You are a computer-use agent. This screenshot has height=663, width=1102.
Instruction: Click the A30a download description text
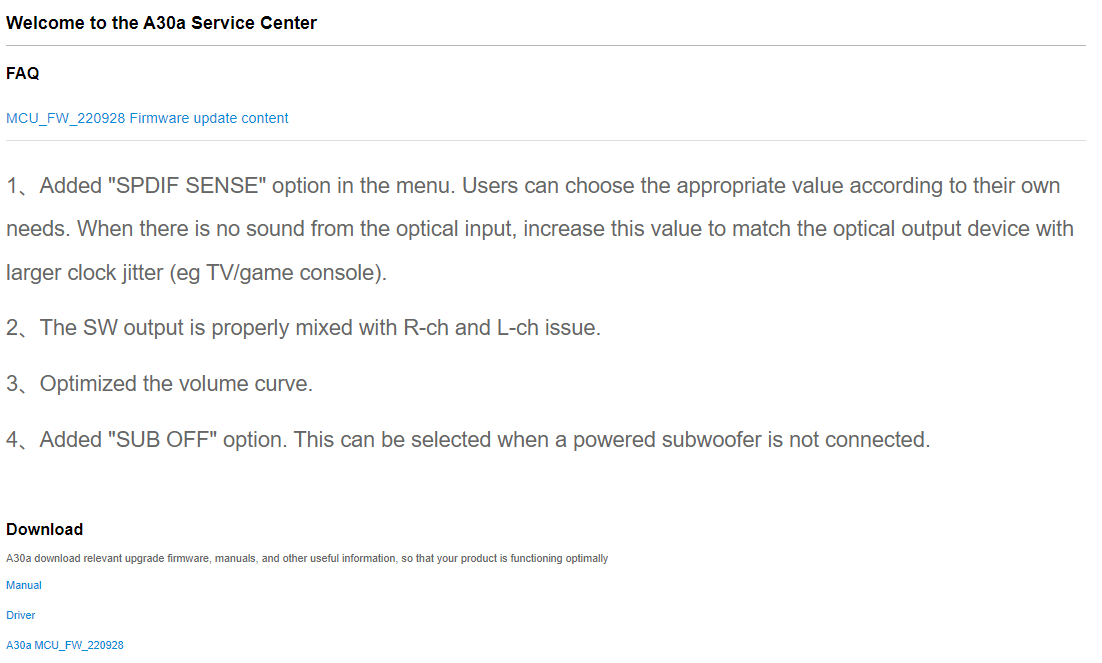(x=307, y=558)
